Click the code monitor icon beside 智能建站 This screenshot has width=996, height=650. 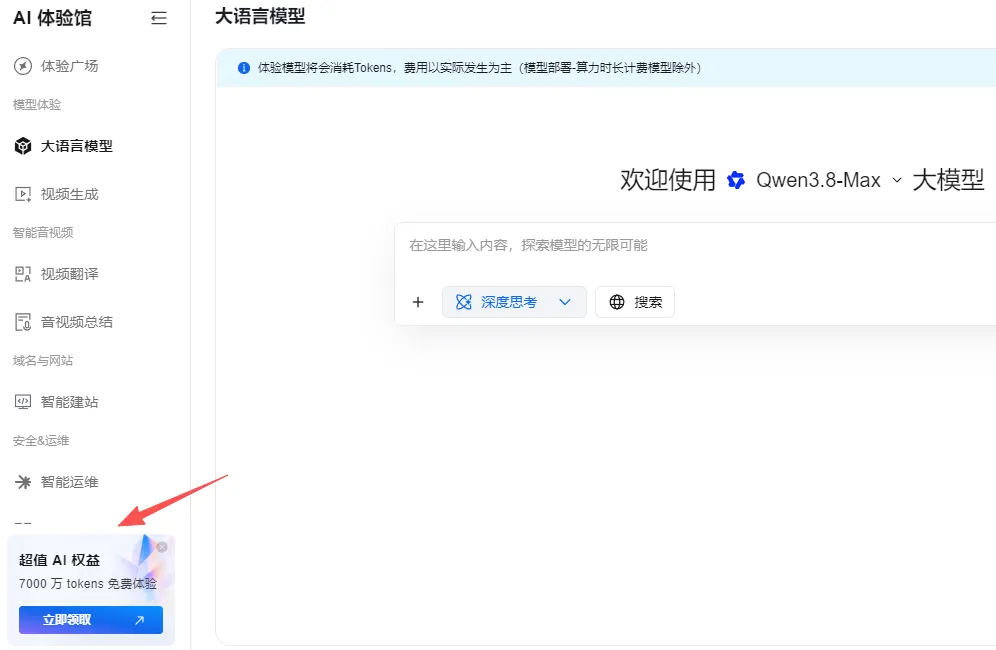click(x=23, y=402)
